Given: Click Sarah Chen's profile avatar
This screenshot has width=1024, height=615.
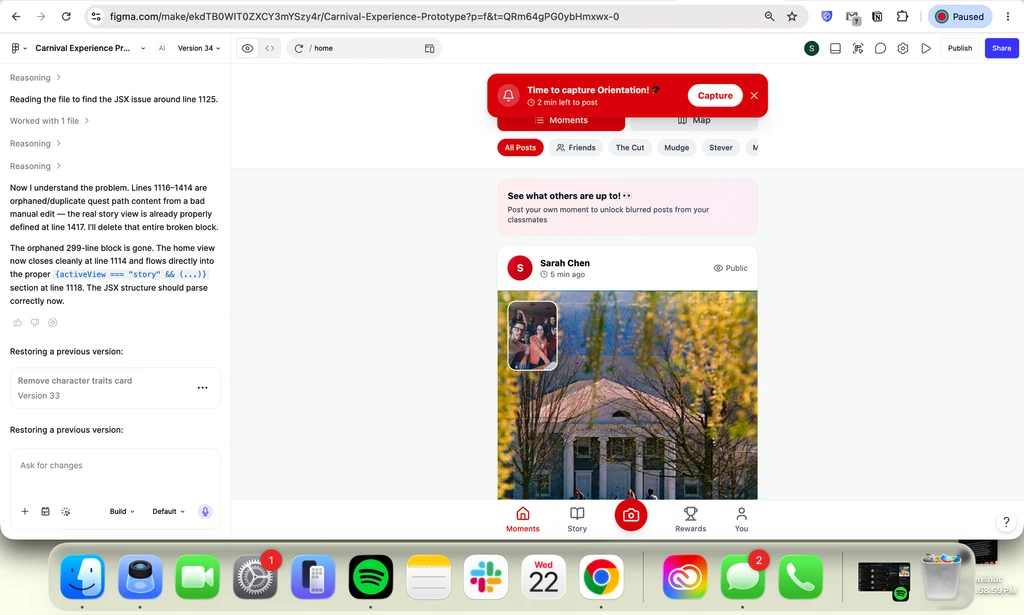Looking at the screenshot, I should pos(520,268).
